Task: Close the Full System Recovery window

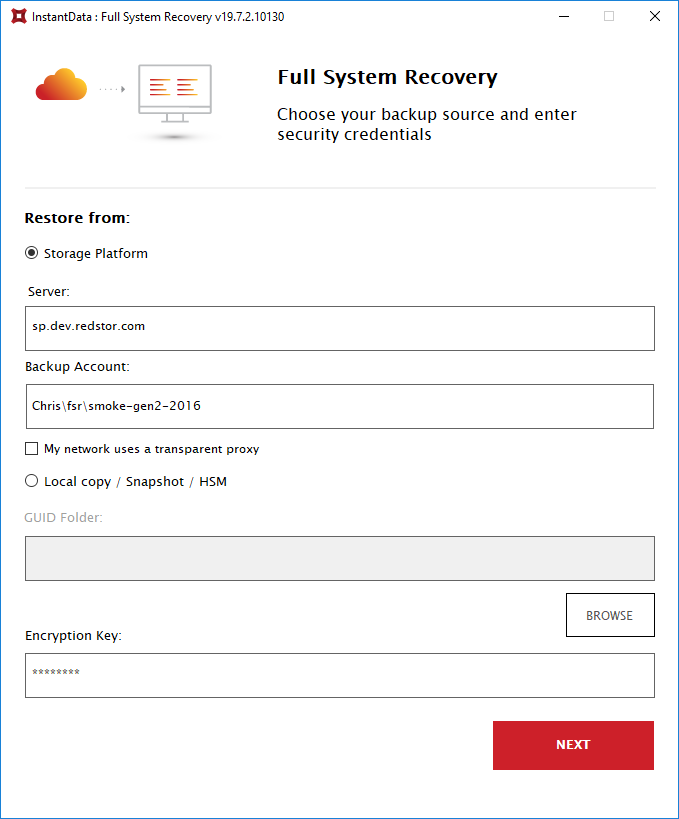Action: pos(654,16)
